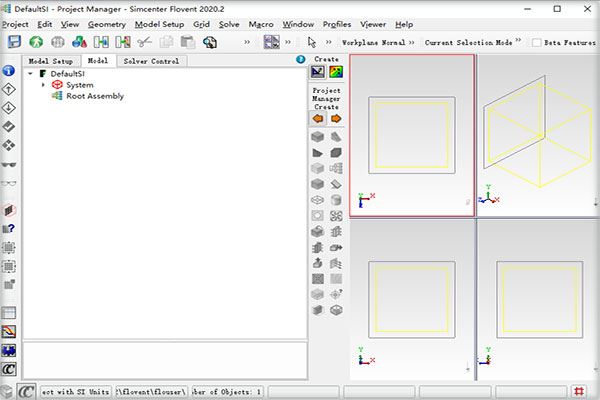Select Root Assembly in the tree

tap(95, 96)
